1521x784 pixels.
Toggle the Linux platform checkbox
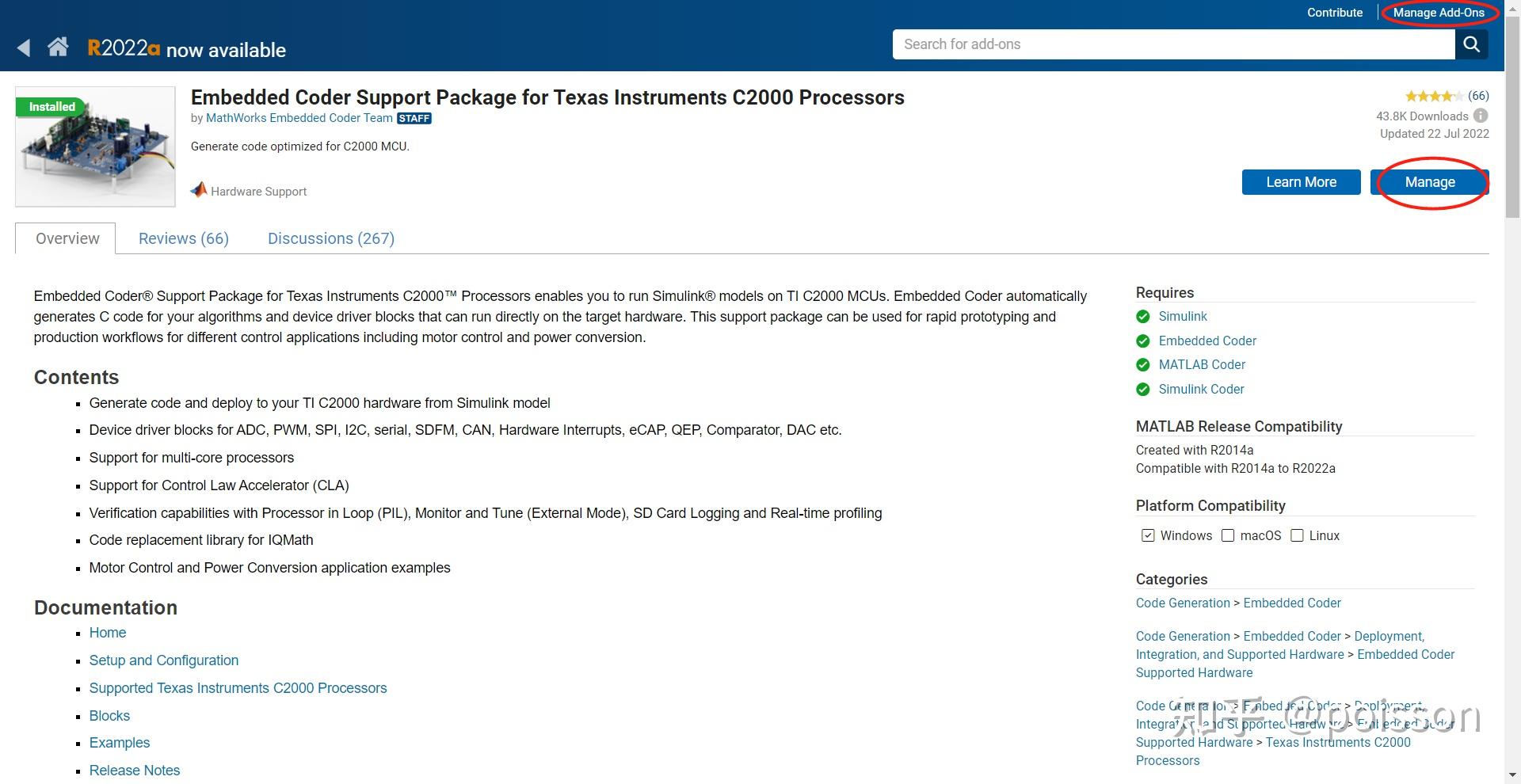[1297, 535]
